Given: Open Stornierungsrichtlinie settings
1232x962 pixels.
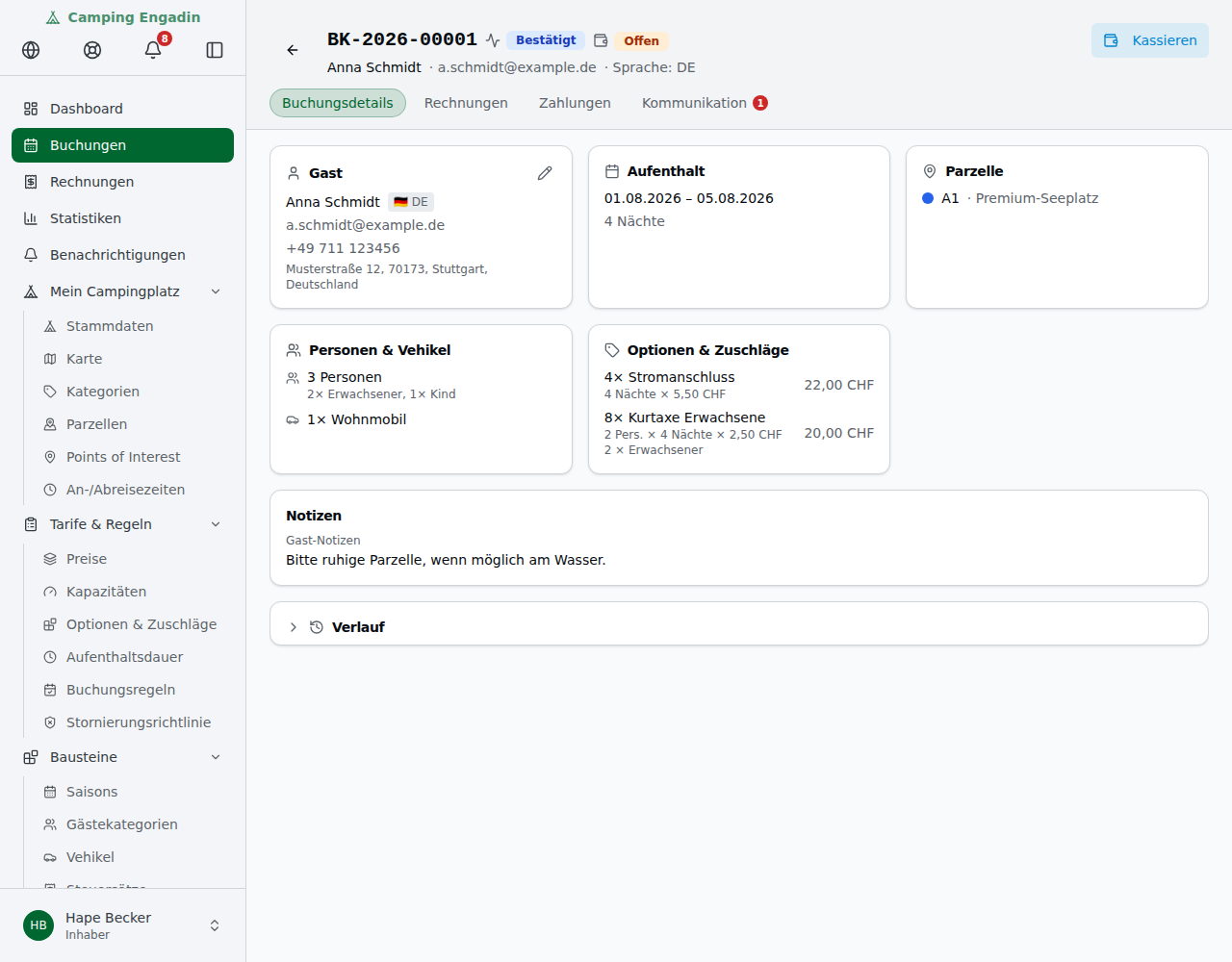Looking at the screenshot, I should [133, 722].
